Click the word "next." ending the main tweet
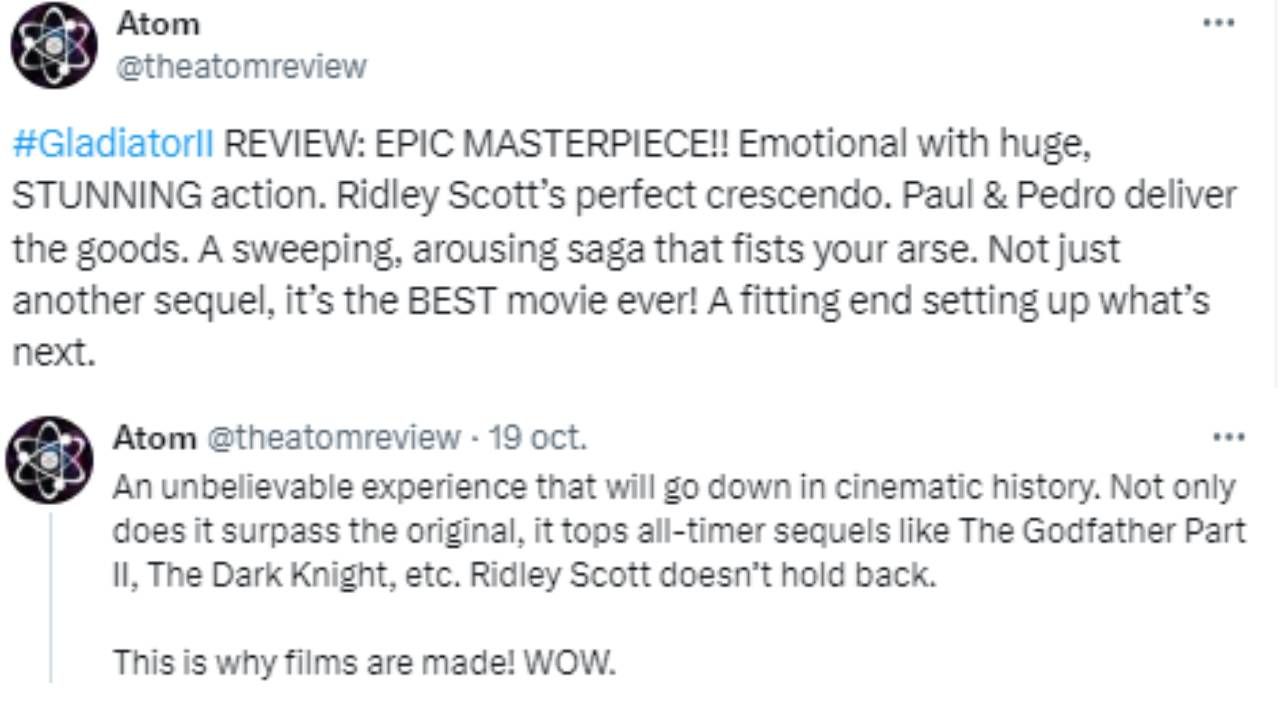Image resolution: width=1280 pixels, height=720 pixels. (x=54, y=353)
